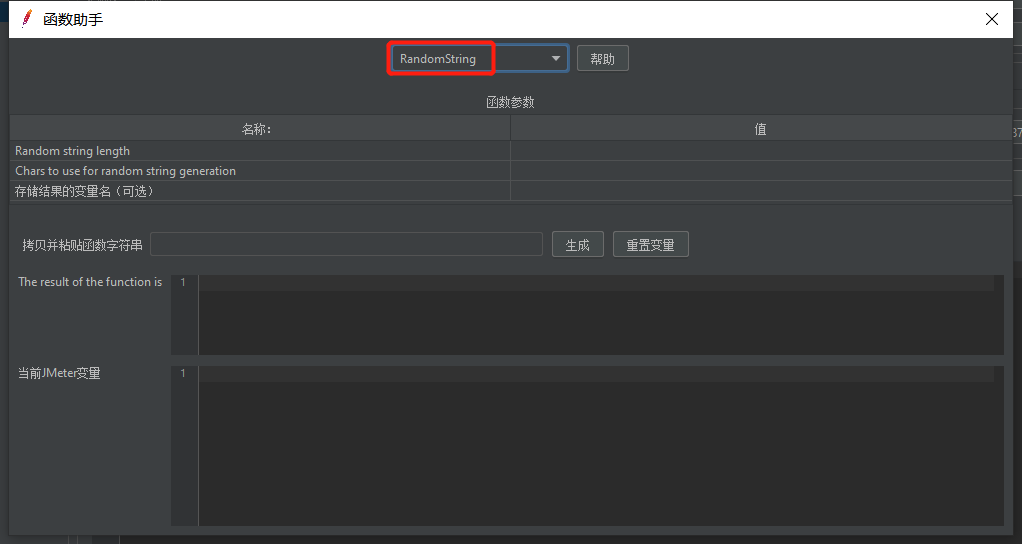This screenshot has height=544, width=1022.
Task: Select the Chars to use value cell
Action: (x=761, y=171)
